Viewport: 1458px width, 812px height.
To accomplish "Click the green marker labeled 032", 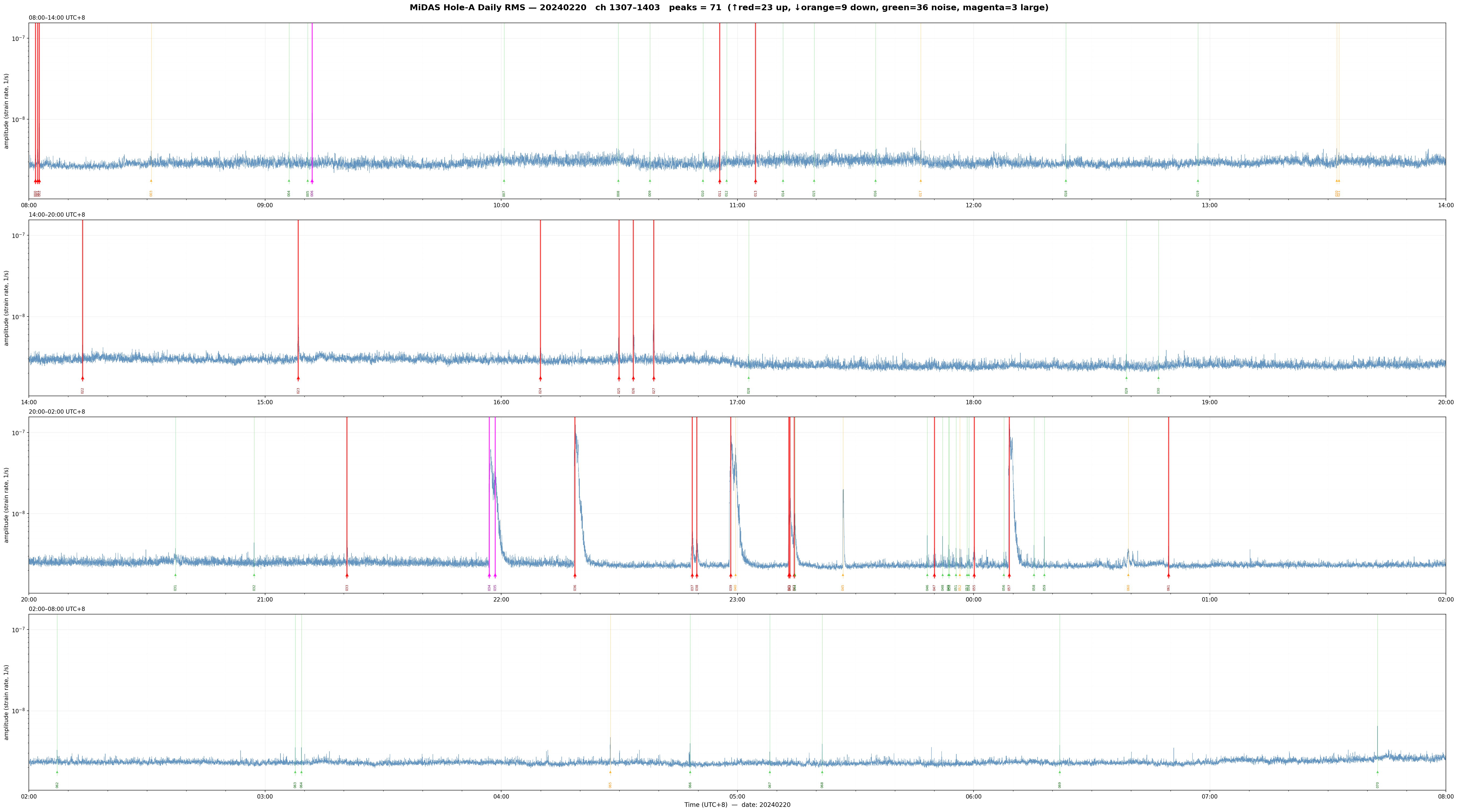I will coord(254,575).
